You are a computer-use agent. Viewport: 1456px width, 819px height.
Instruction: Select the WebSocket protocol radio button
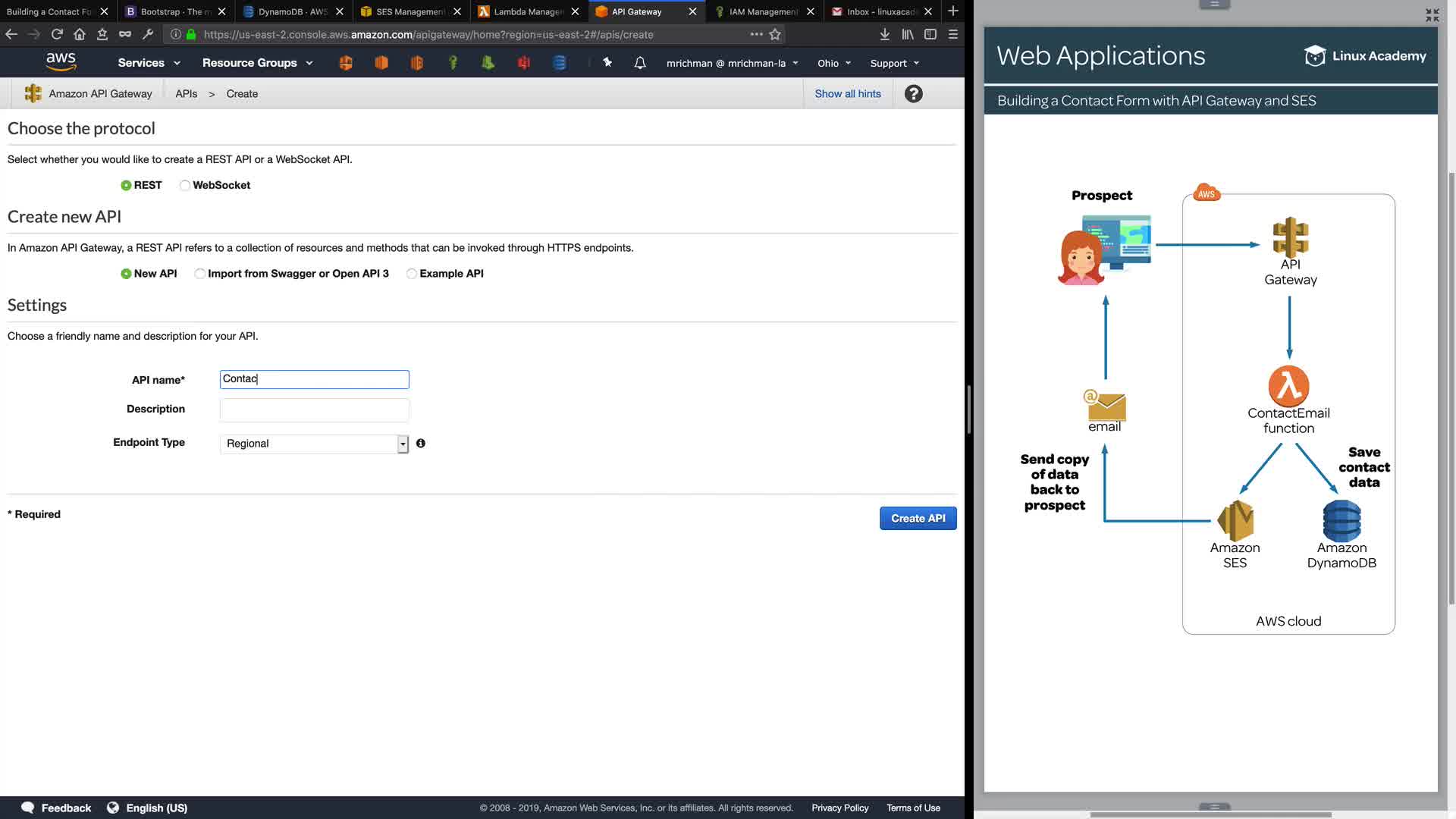[x=185, y=185]
